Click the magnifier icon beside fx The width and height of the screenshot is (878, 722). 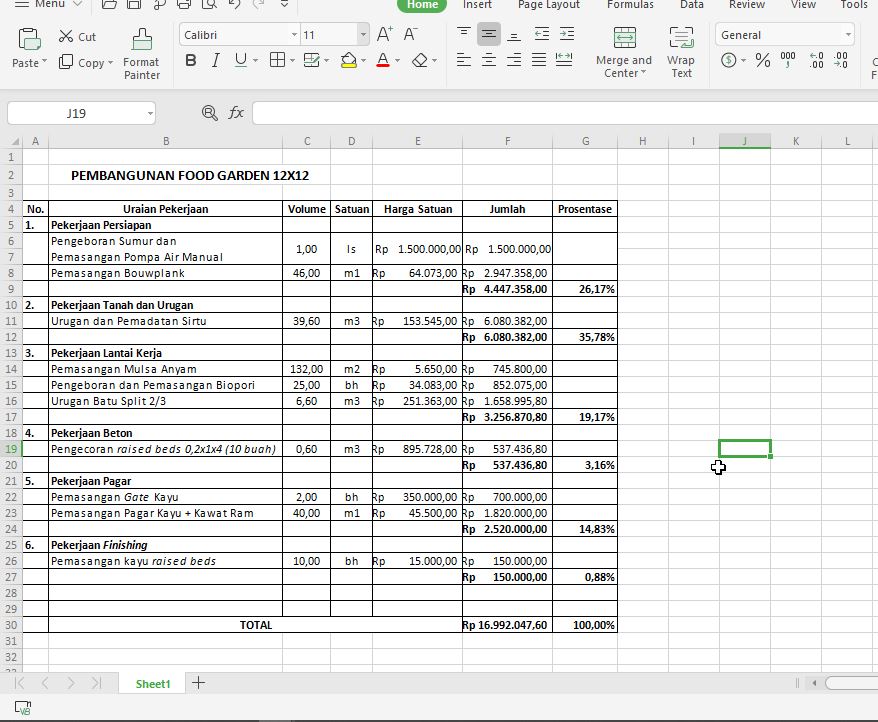[x=209, y=113]
